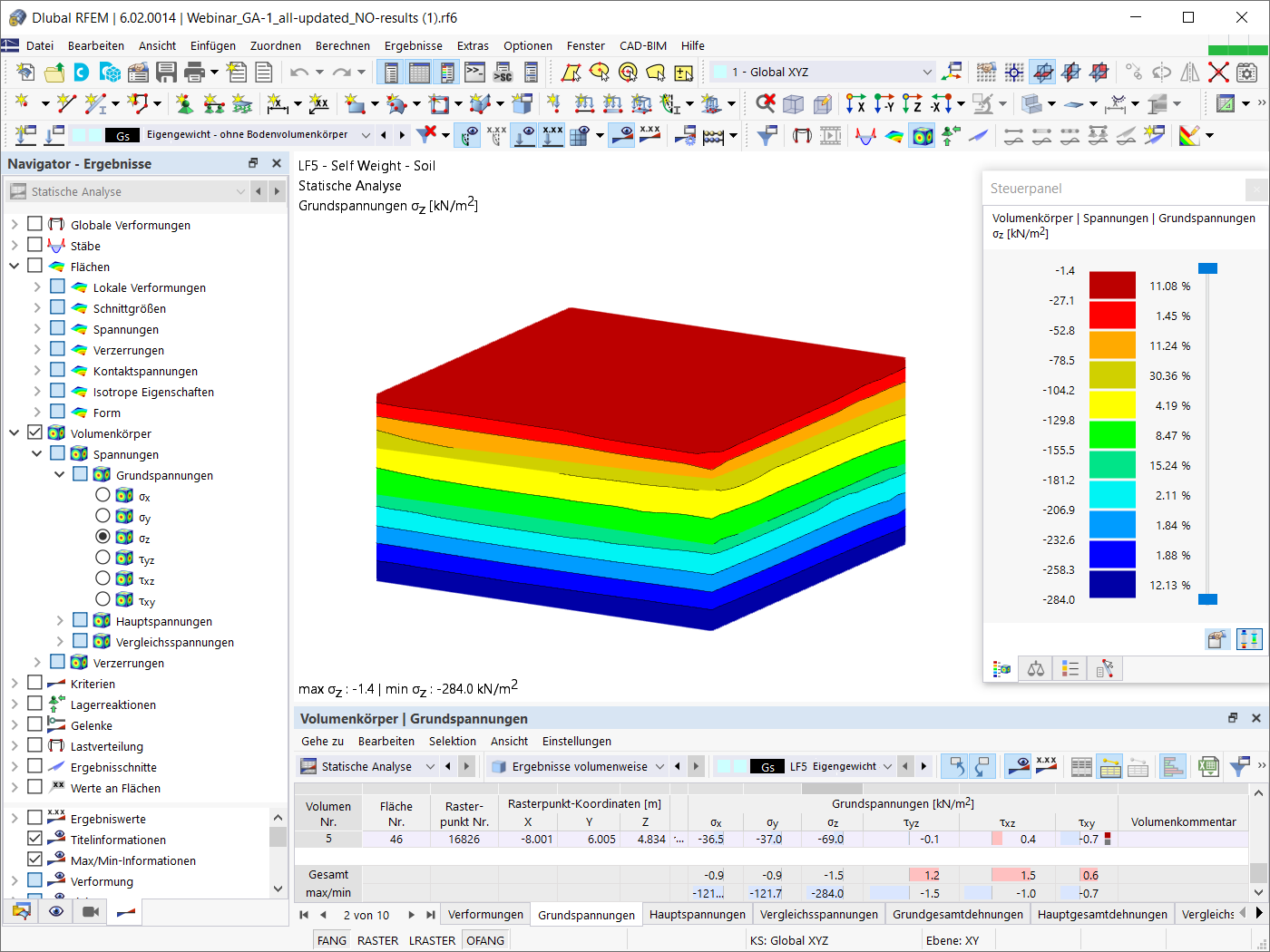Viewport: 1270px width, 952px height.
Task: Toggle RASTER in the status bar
Action: pos(378,940)
